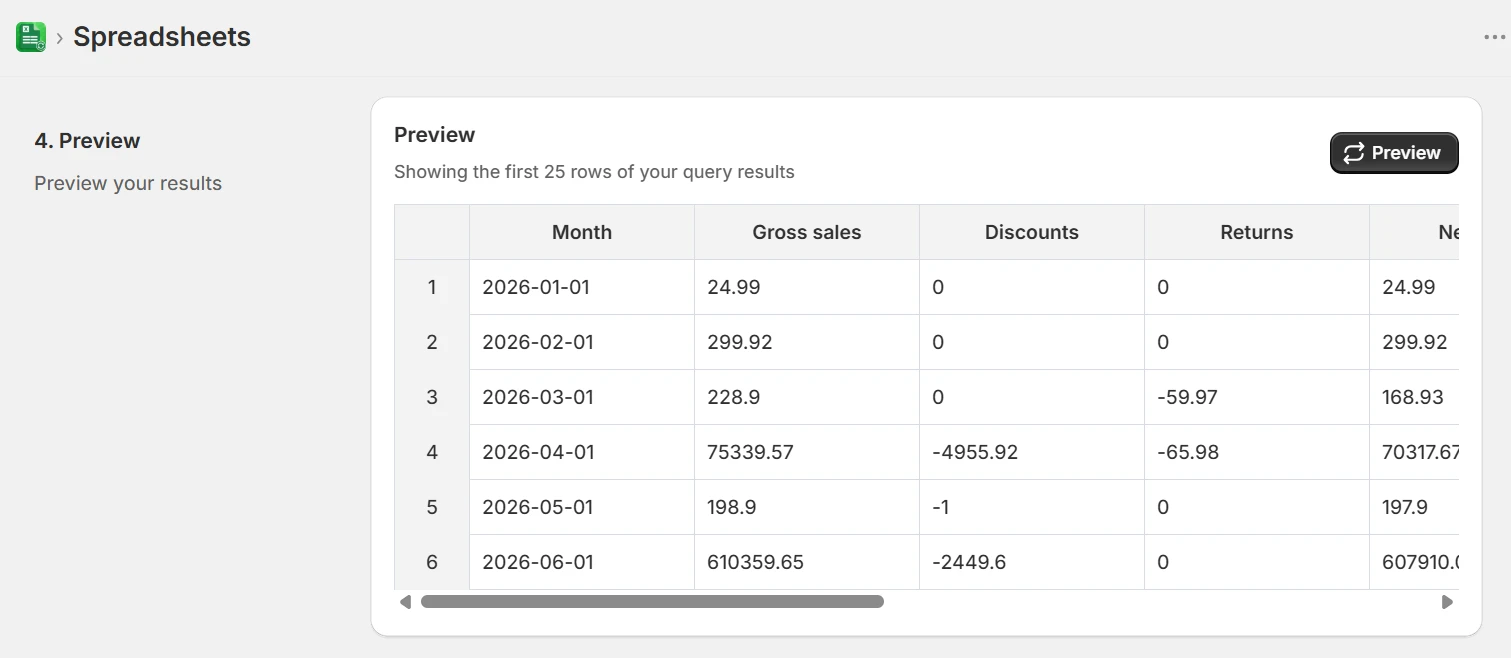Click the horizontal scrollbar thumb
This screenshot has width=1511, height=658.
(652, 602)
